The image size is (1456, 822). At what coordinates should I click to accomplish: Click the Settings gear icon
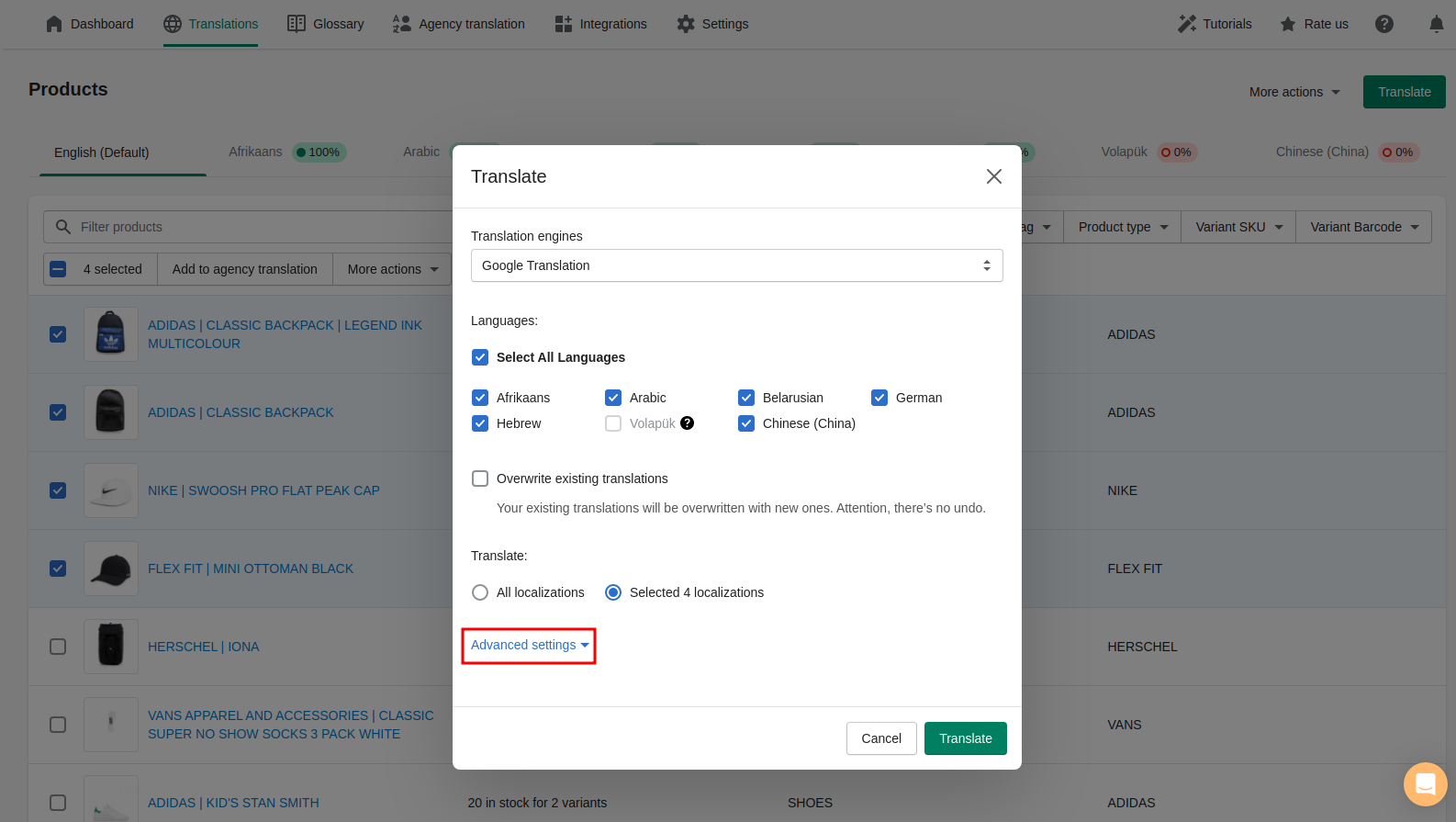(x=686, y=24)
